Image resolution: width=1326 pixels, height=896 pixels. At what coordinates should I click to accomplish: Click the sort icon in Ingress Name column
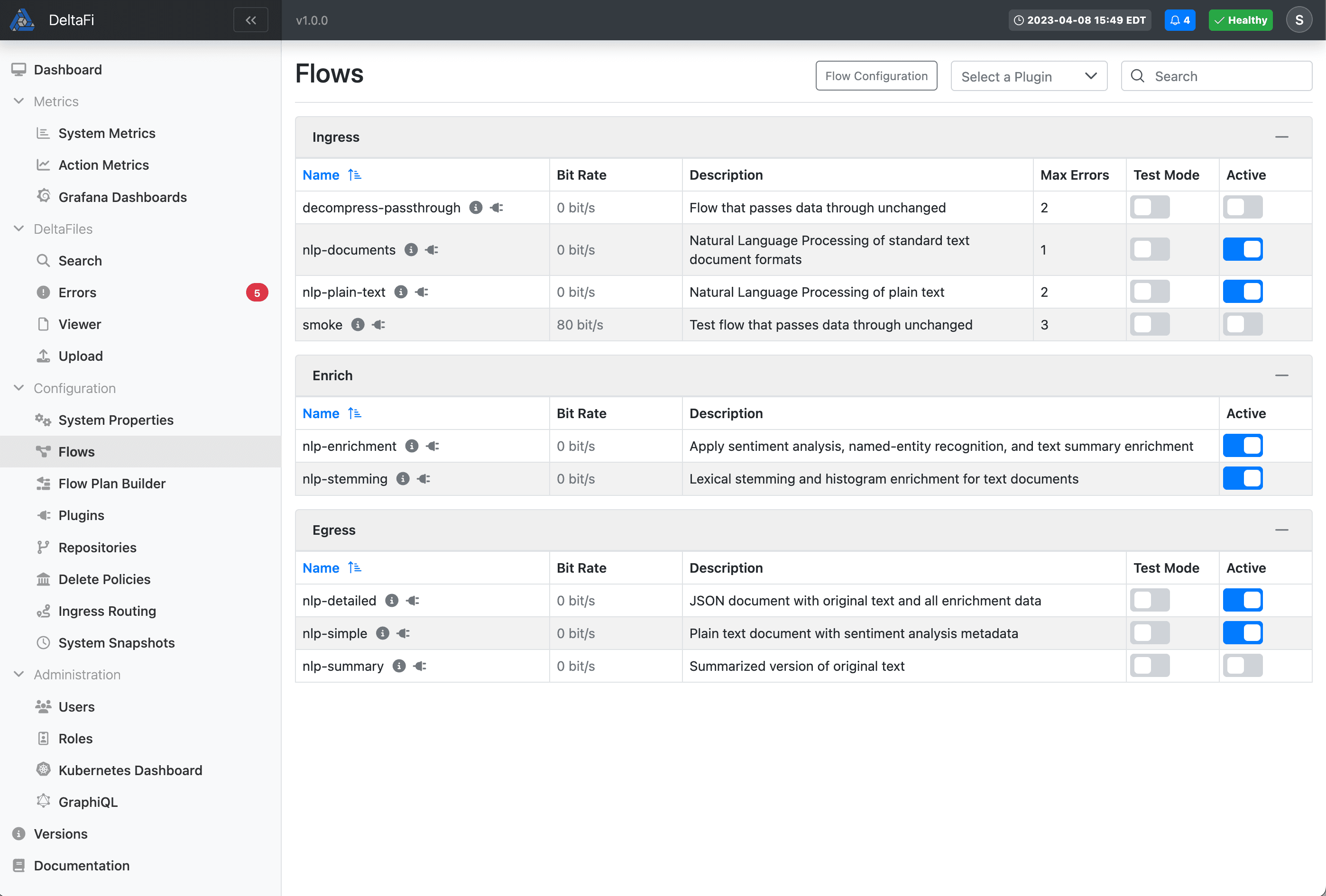pos(354,175)
